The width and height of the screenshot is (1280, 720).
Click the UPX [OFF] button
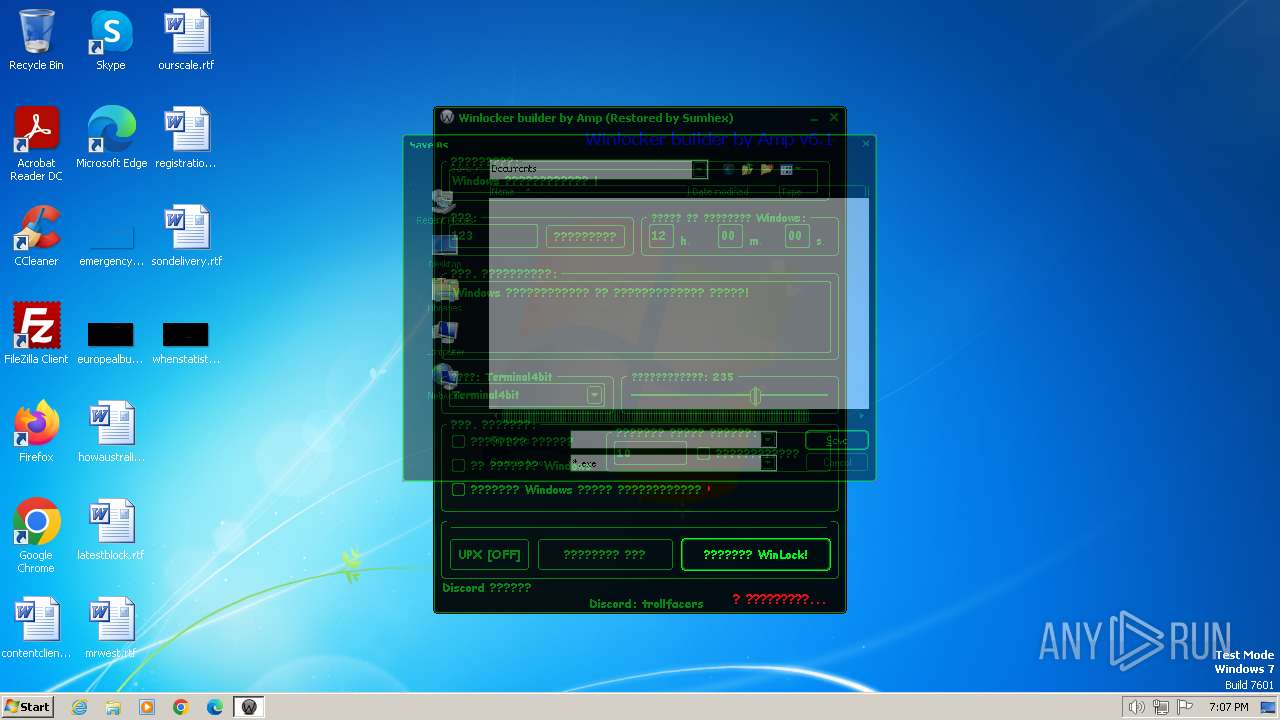point(489,554)
